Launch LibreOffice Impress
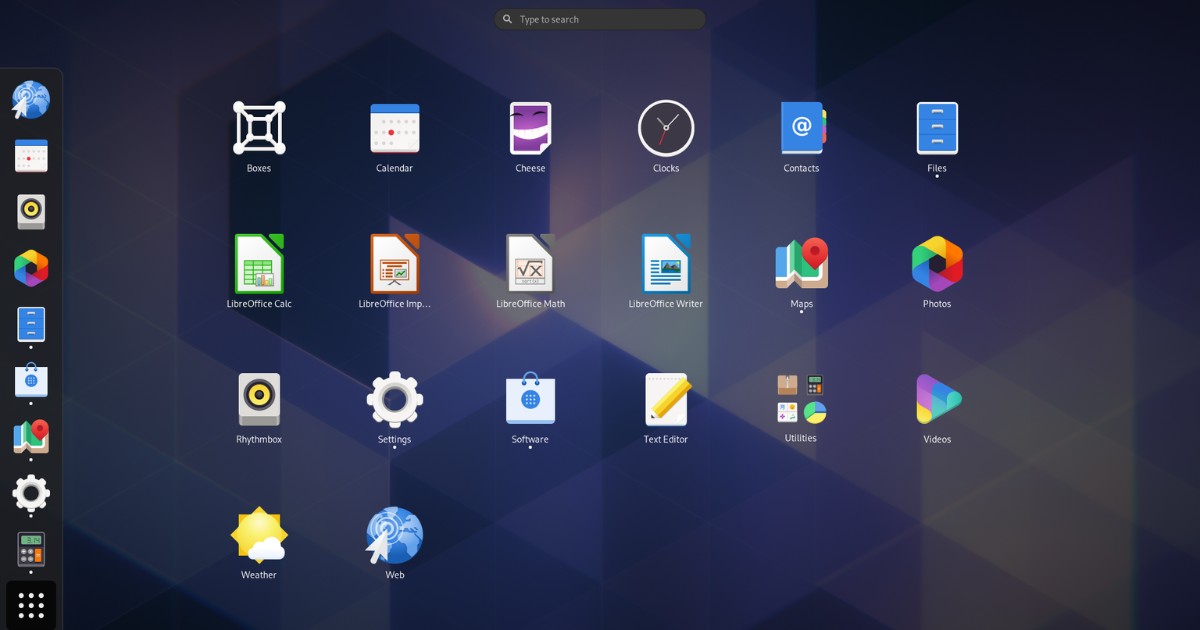Viewport: 1200px width, 630px height. 395,264
